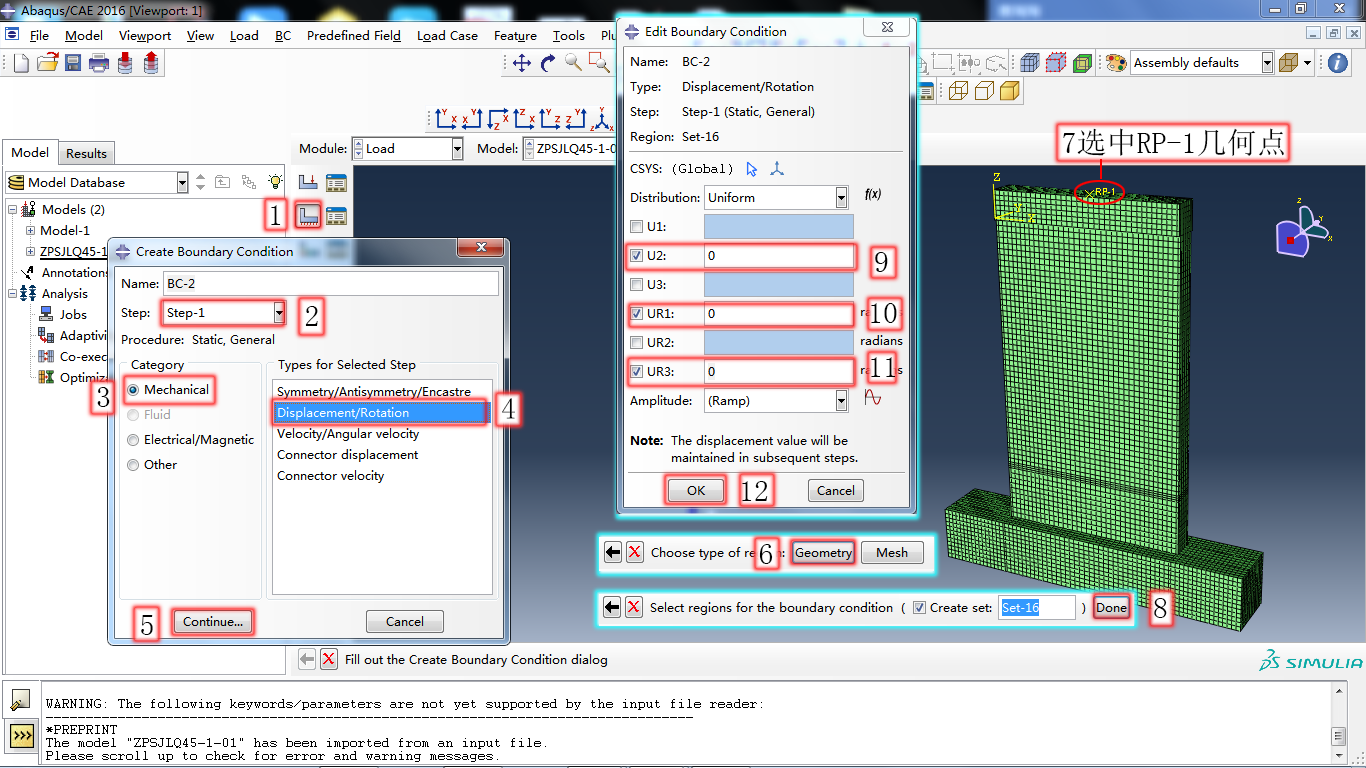Click the f(x) analytical field icon
This screenshot has width=1366, height=768.
[873, 194]
